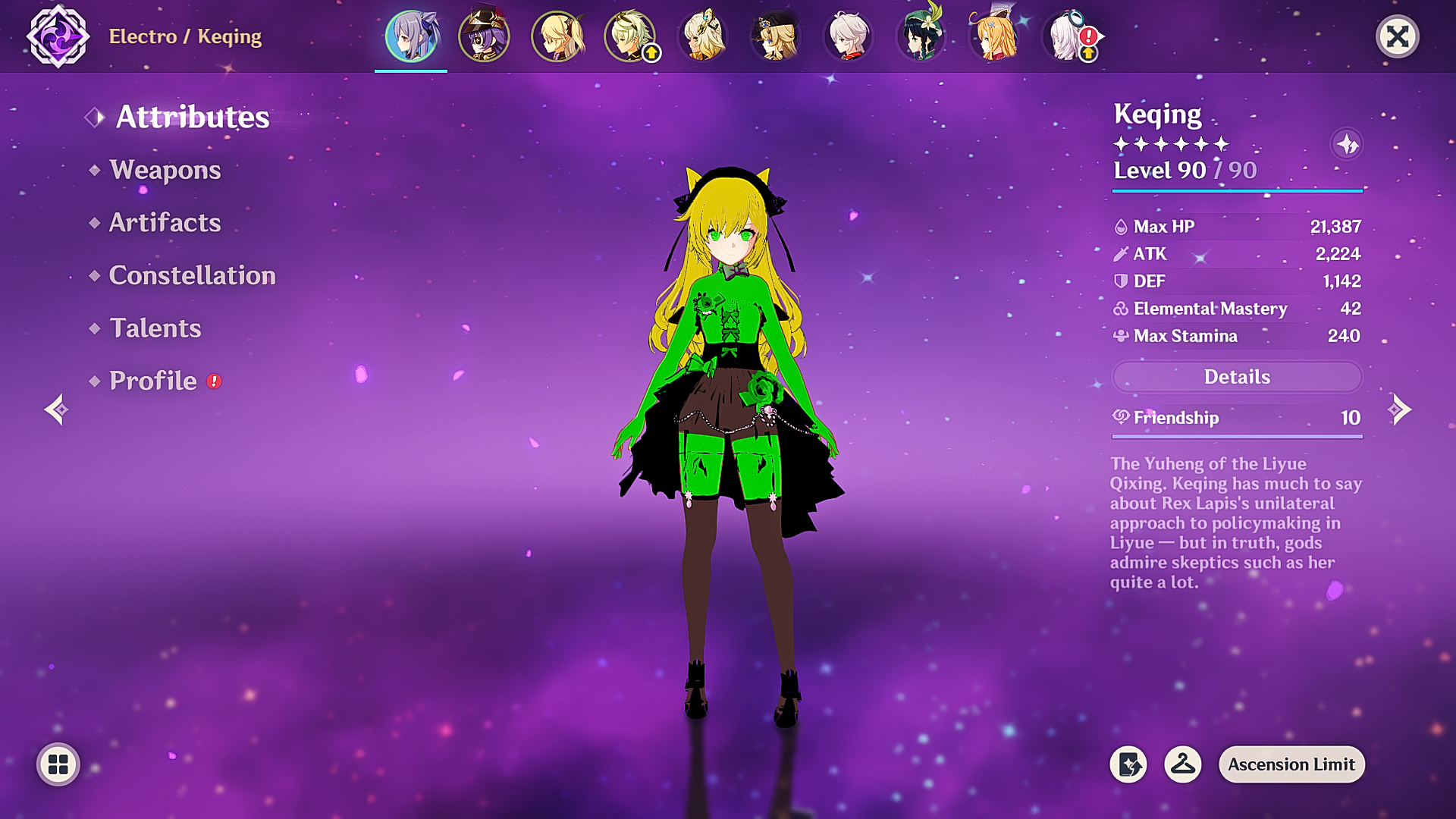Click the Friendship level row
The height and width of the screenshot is (819, 1456).
[1237, 418]
